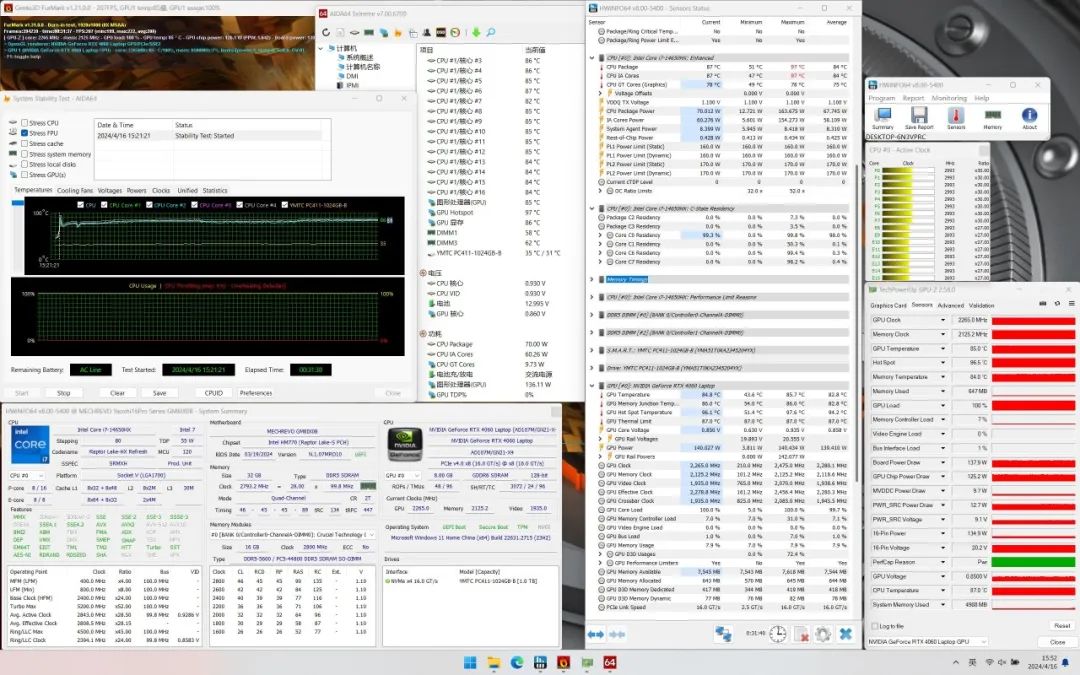Viewport: 1080px width, 675px height.
Task: Click the user silhouette icon in AIDA64 toolbar
Action: [x=426, y=32]
